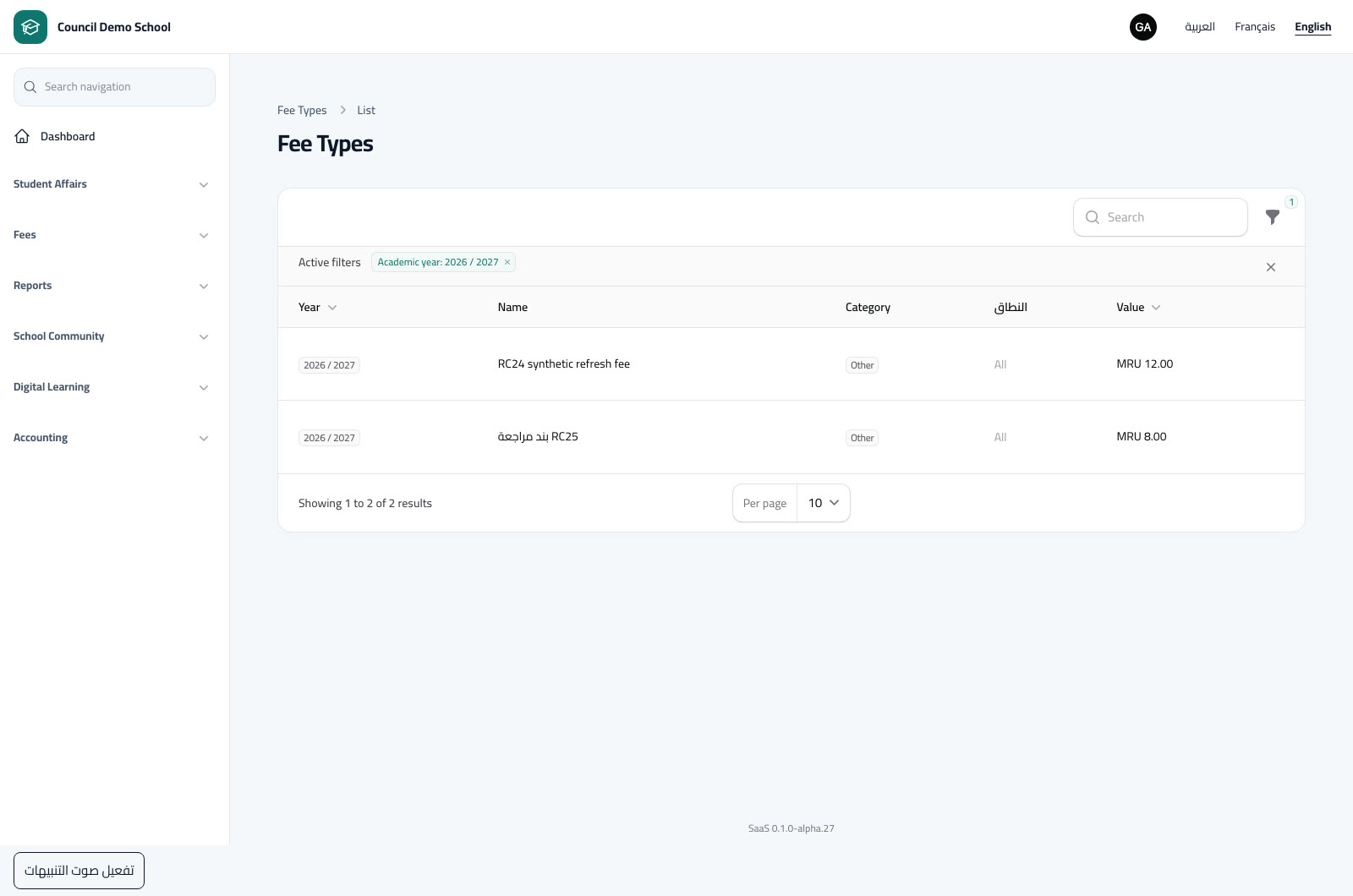The width and height of the screenshot is (1353, 896).
Task: Click the table Search input
Action: coord(1160,217)
